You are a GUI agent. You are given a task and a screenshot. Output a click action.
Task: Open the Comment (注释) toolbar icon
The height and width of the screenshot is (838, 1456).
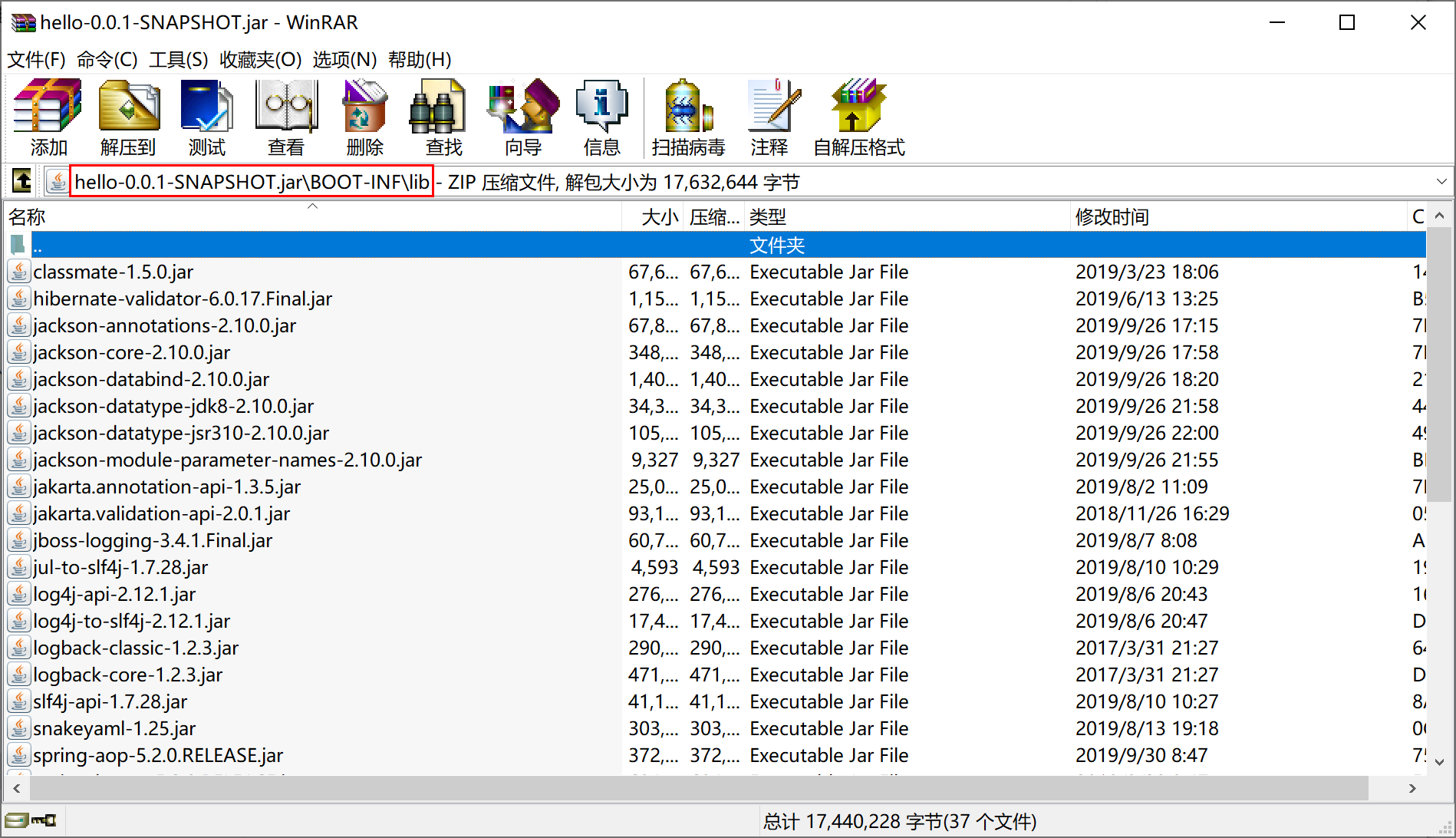point(769,117)
